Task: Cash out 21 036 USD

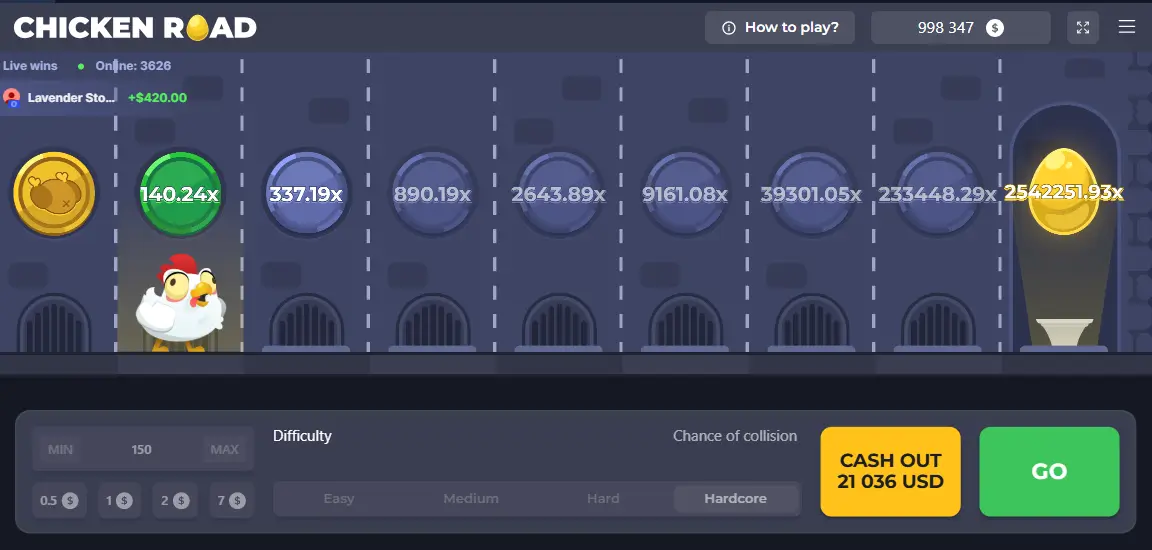Action: point(890,471)
